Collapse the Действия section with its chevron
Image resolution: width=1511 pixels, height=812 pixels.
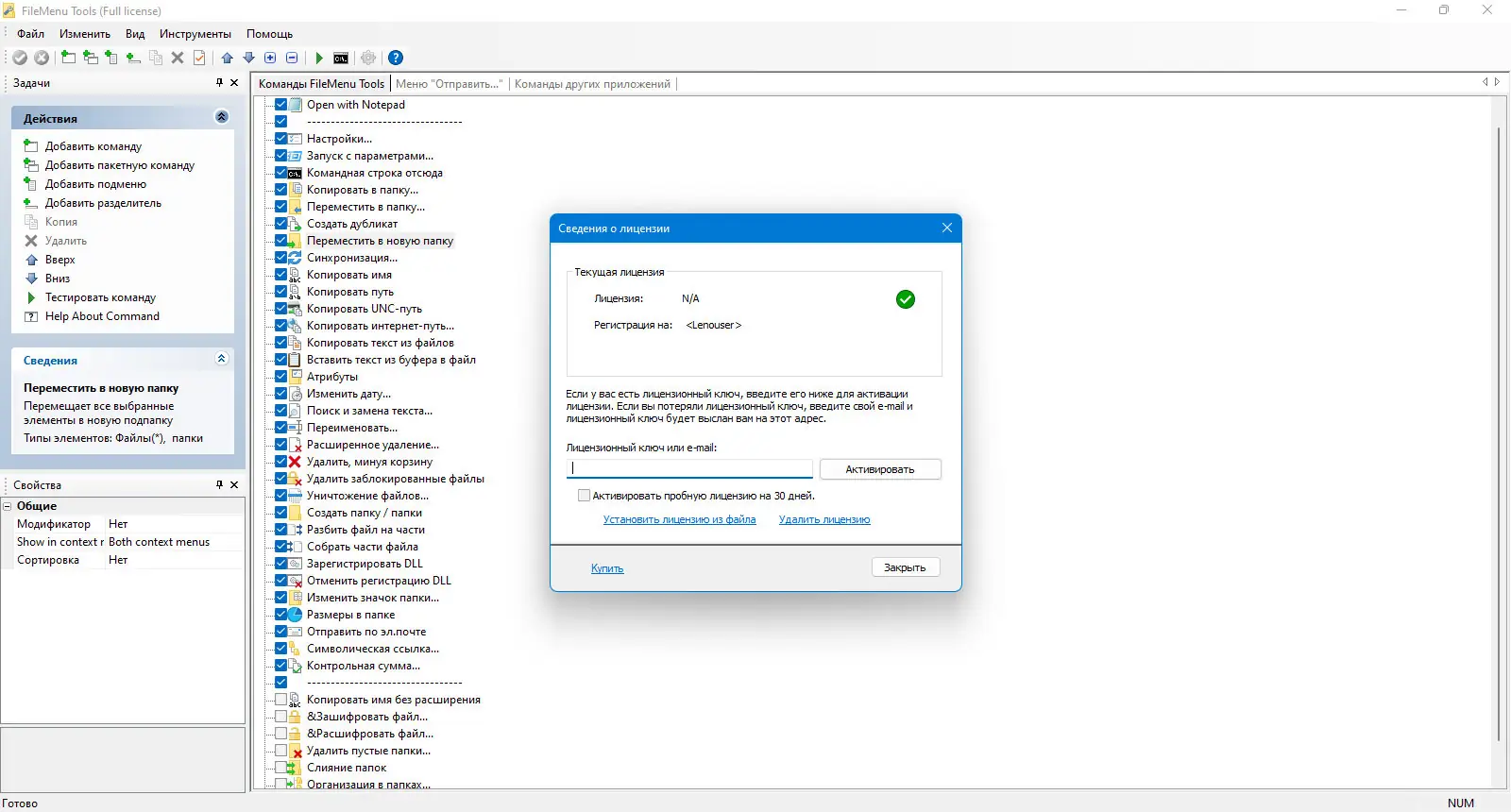click(x=222, y=117)
